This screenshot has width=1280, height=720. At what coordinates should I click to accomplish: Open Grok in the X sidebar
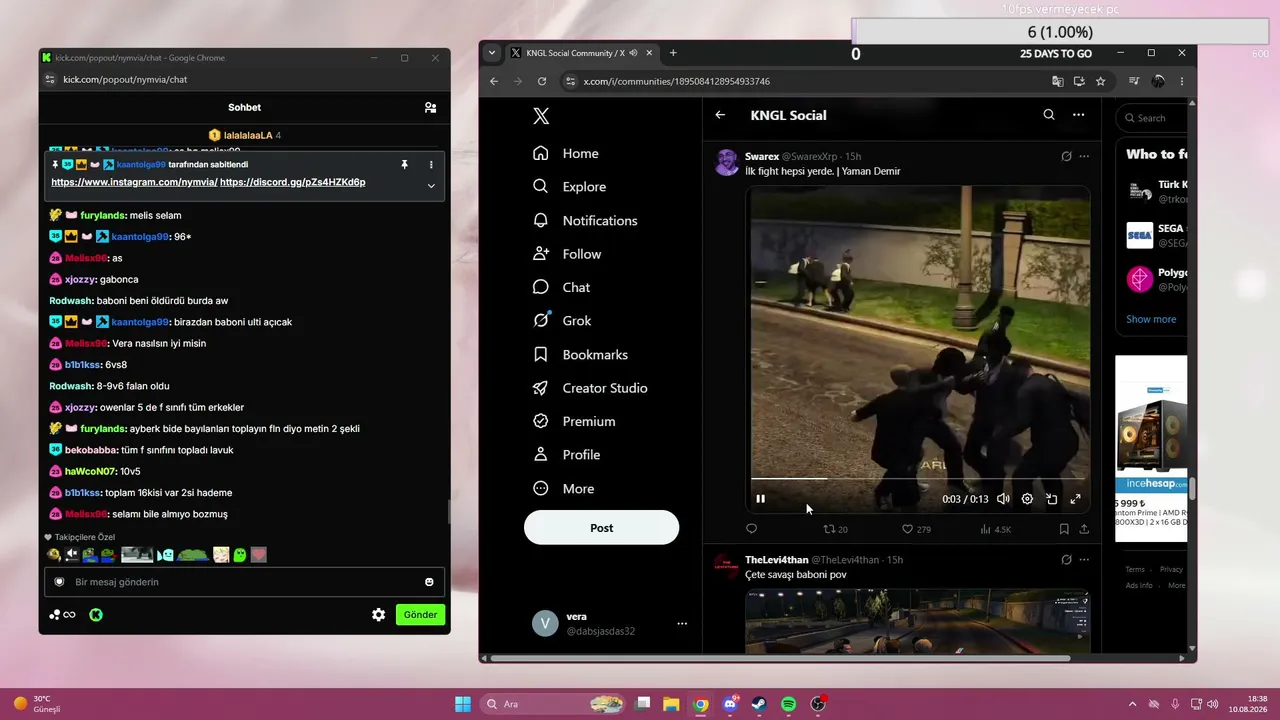(x=562, y=321)
